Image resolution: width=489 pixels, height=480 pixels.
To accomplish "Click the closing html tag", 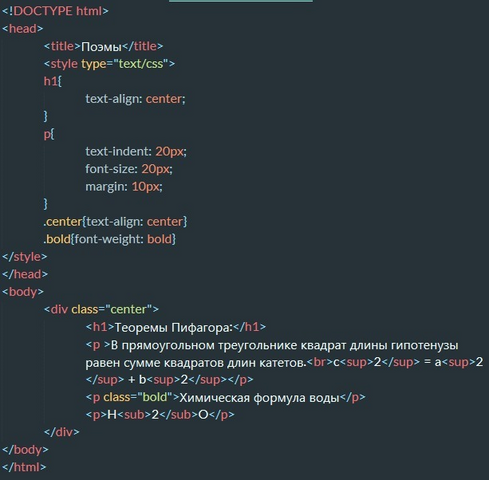I will tap(24, 467).
